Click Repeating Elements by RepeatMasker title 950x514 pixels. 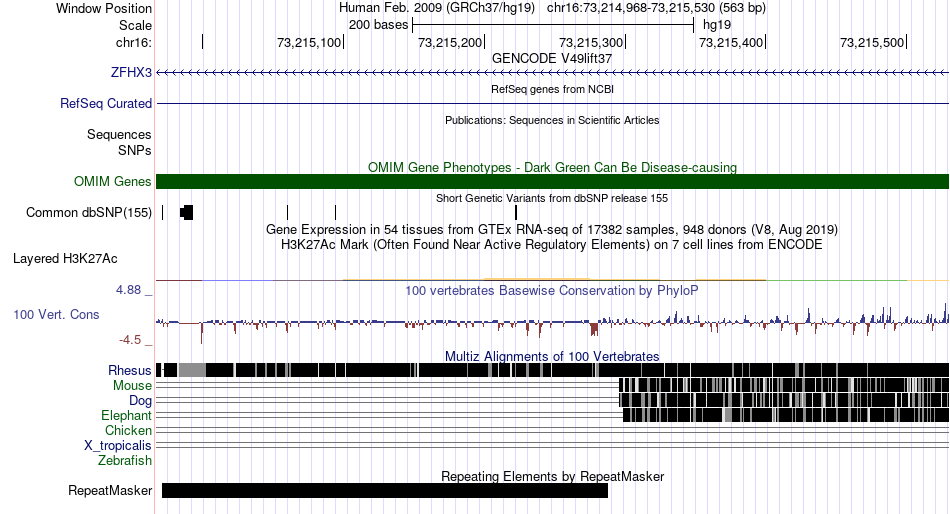[552, 476]
